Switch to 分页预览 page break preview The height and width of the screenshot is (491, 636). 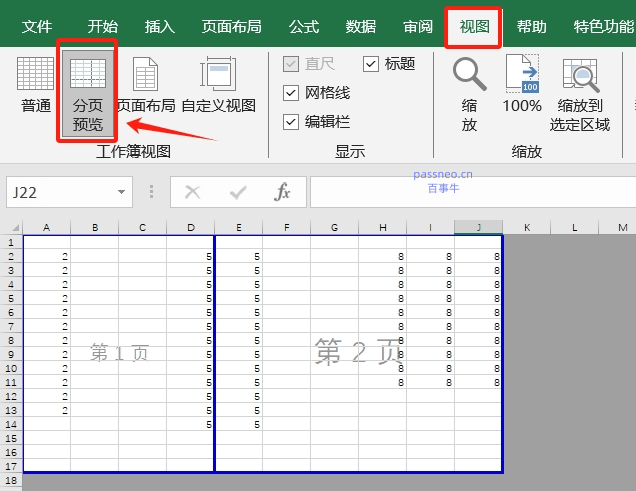pos(88,92)
